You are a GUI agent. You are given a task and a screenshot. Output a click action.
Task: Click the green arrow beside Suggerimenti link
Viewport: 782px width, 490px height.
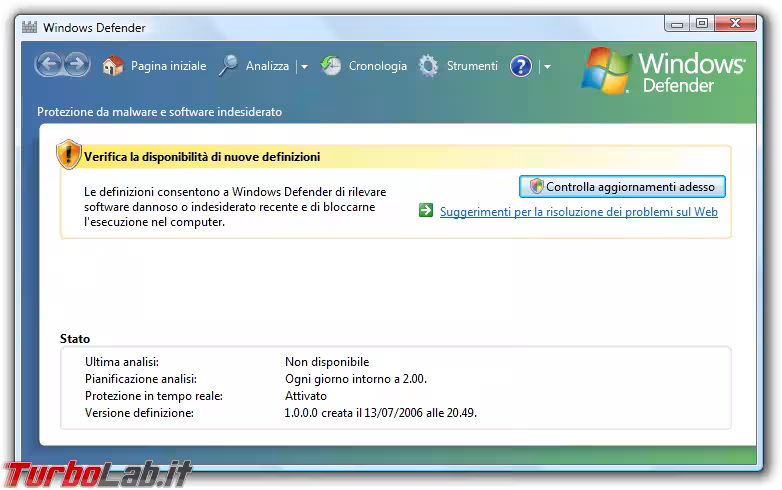(425, 211)
